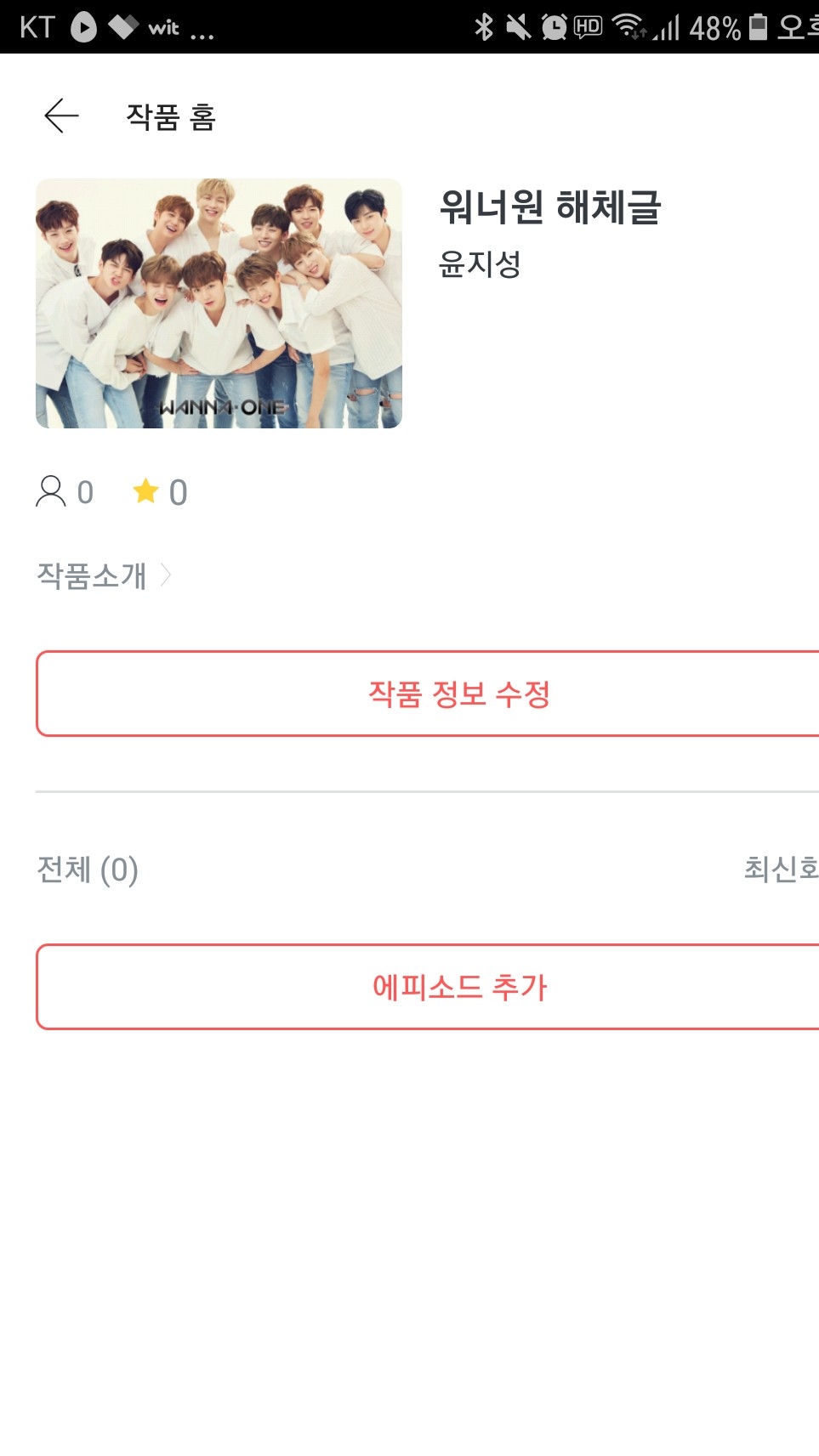819x1456 pixels.
Task: Tap the muted sound status icon
Action: (x=518, y=27)
